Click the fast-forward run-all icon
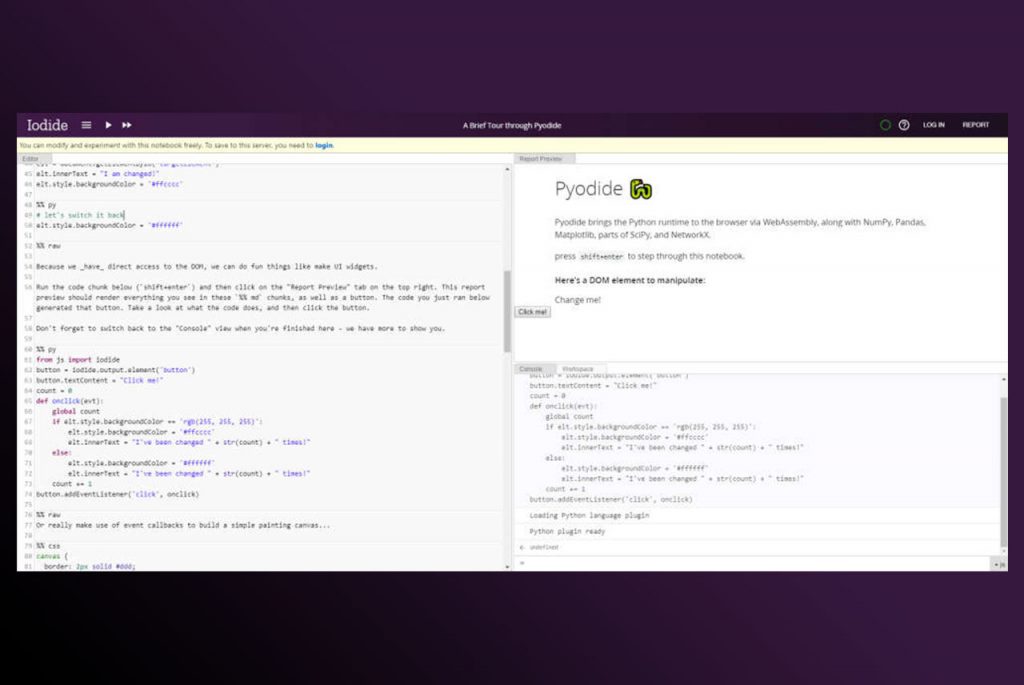1024x685 pixels. 127,124
